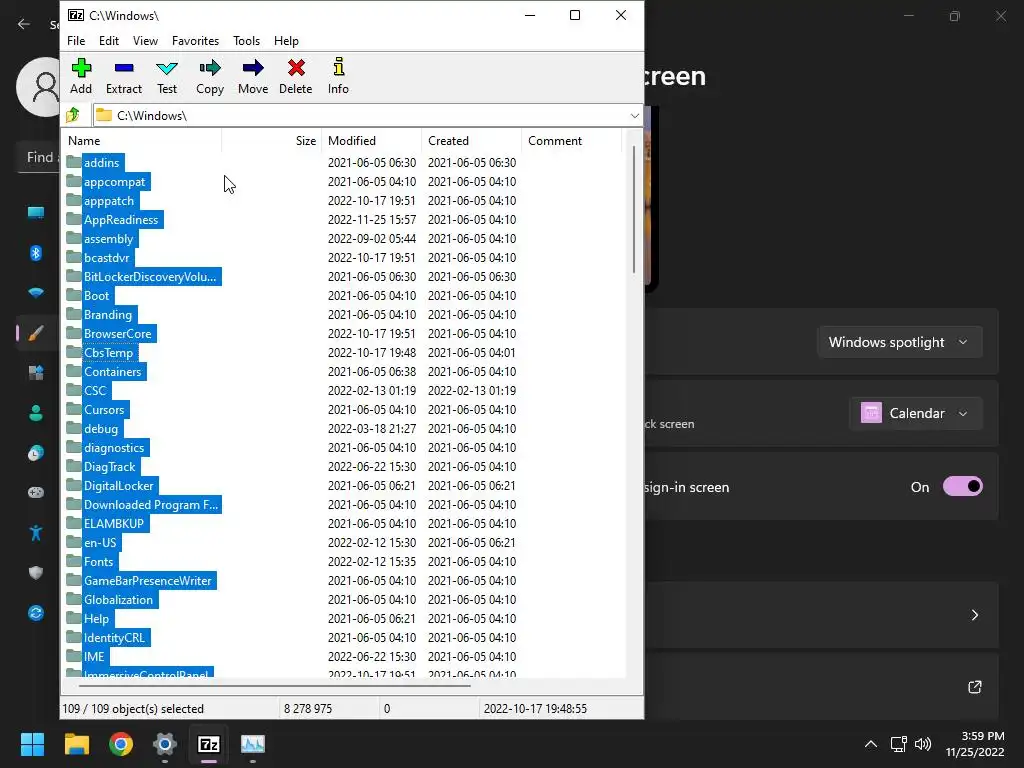Select the addins folder
The width and height of the screenshot is (1024, 768).
point(101,163)
